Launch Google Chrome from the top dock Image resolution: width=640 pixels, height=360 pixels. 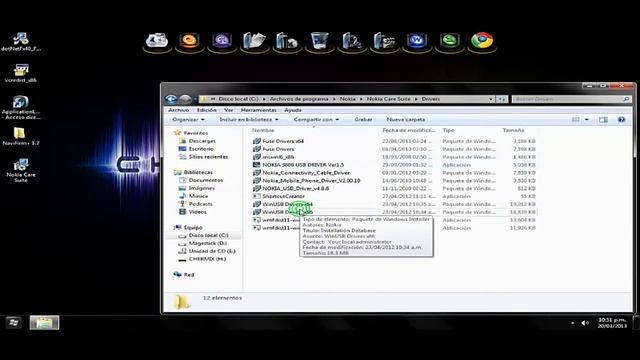[x=482, y=41]
